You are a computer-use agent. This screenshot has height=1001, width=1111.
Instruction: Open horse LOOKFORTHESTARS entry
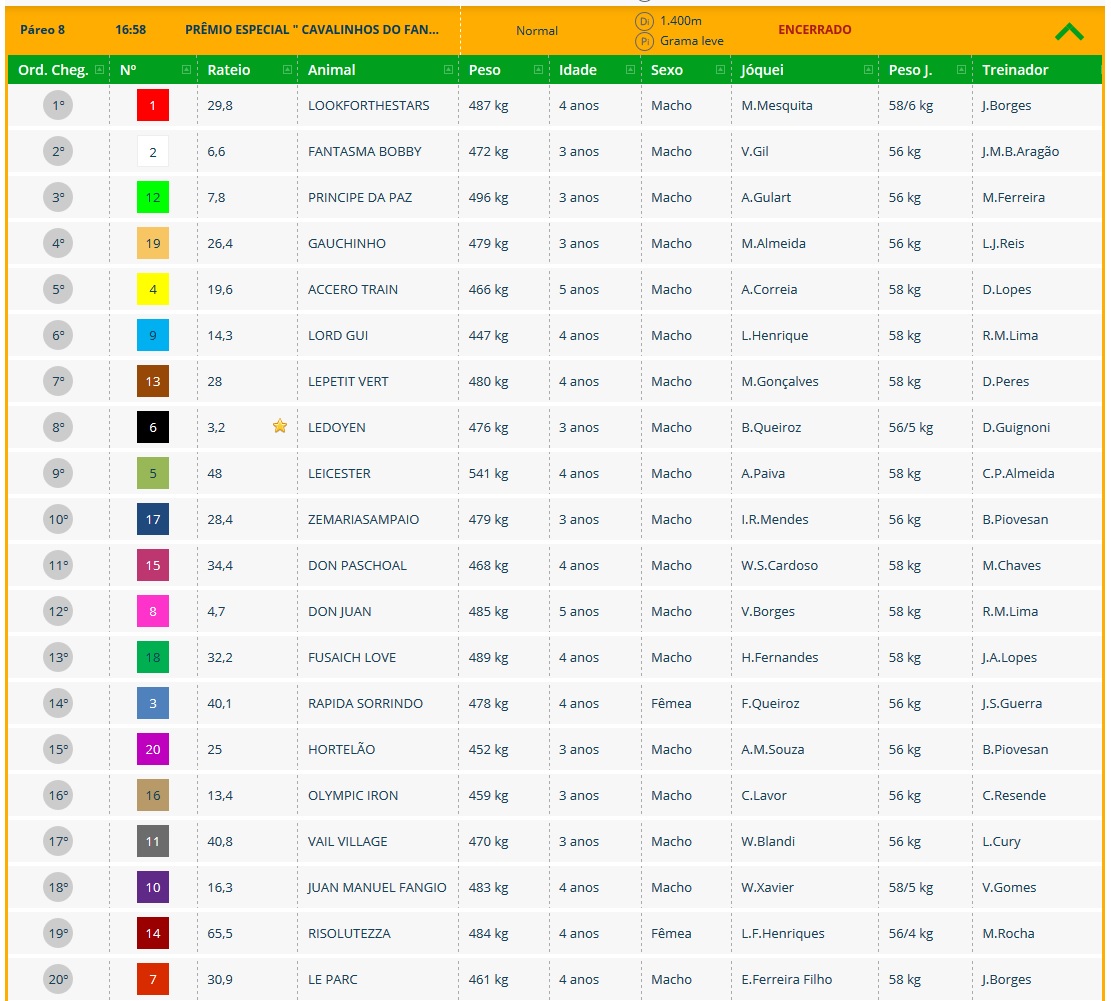[x=368, y=106]
